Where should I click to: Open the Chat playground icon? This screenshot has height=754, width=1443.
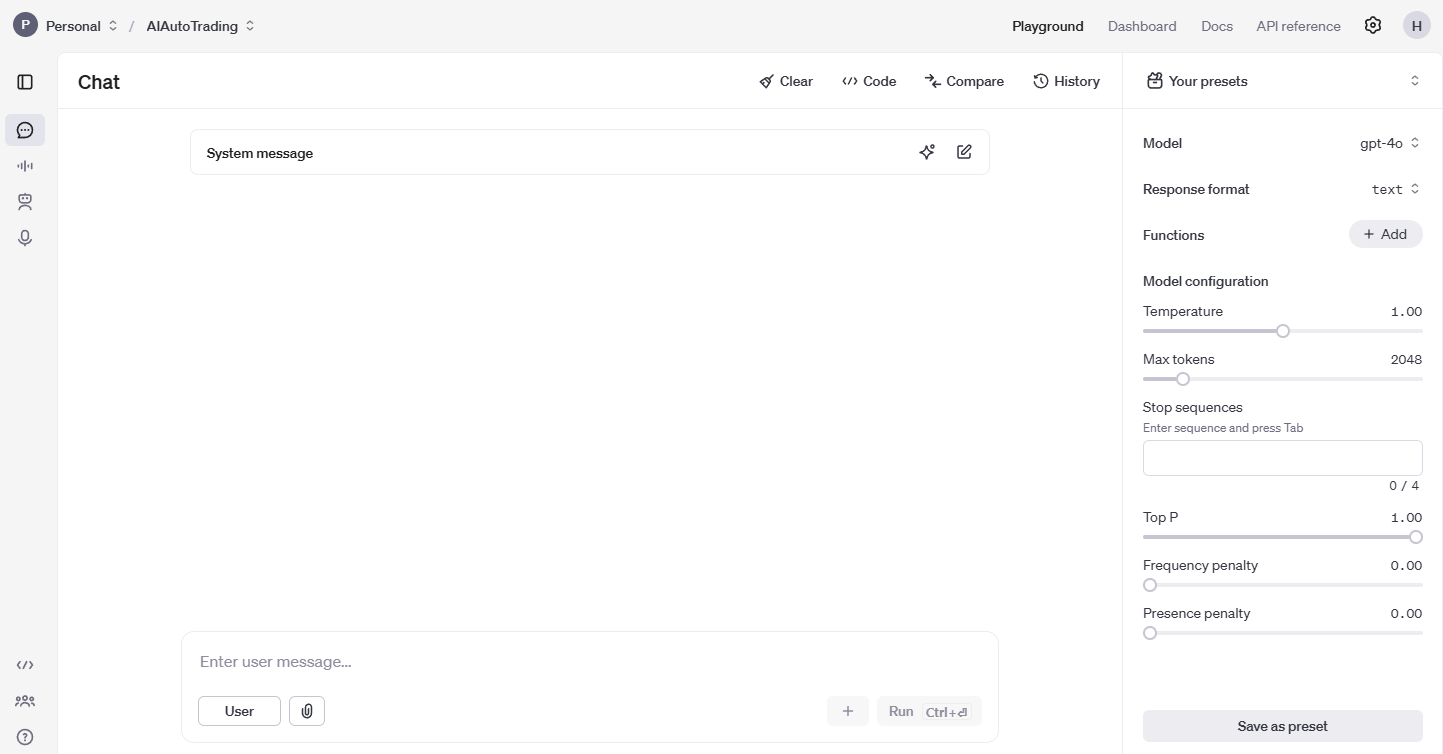click(25, 130)
